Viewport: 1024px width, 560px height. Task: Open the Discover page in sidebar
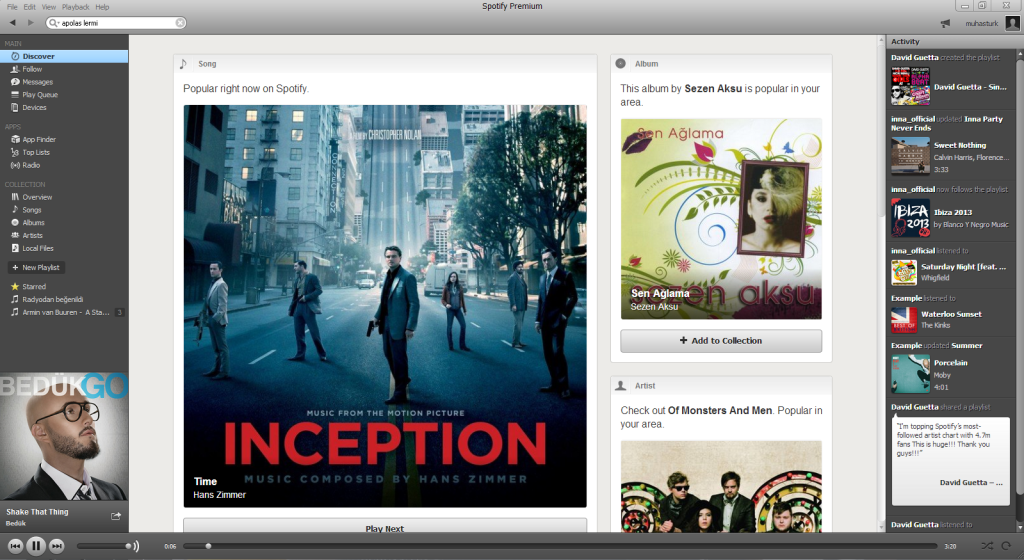tap(64, 56)
